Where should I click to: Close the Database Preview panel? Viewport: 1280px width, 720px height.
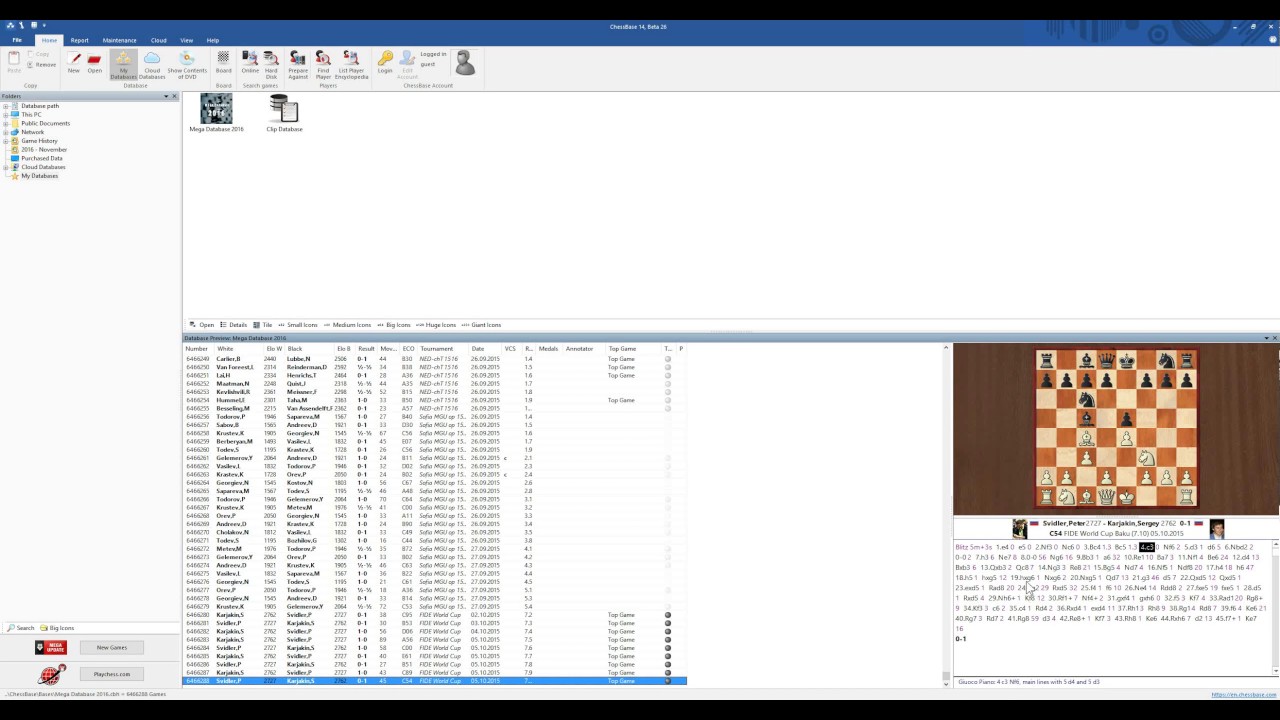[x=1275, y=338]
